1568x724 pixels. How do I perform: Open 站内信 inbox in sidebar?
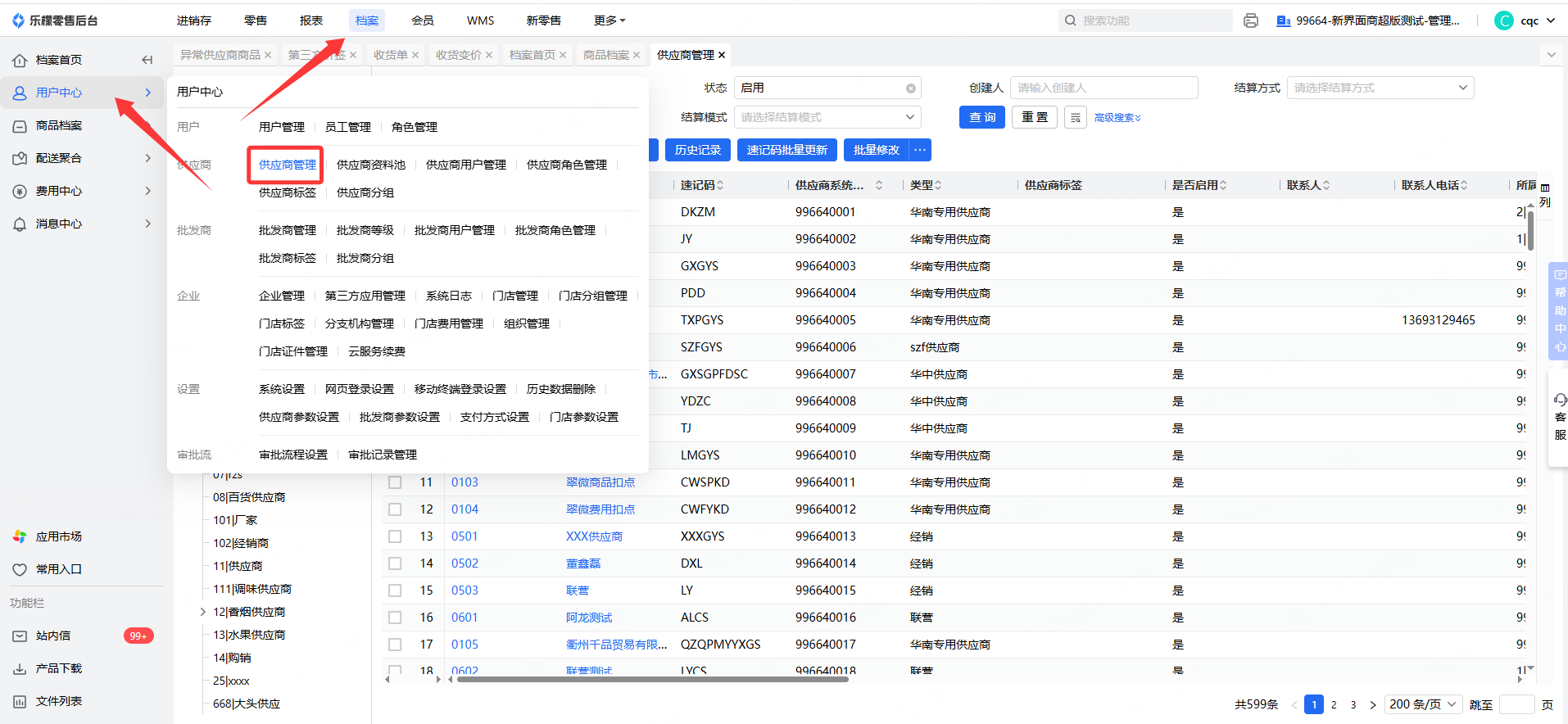pos(53,636)
